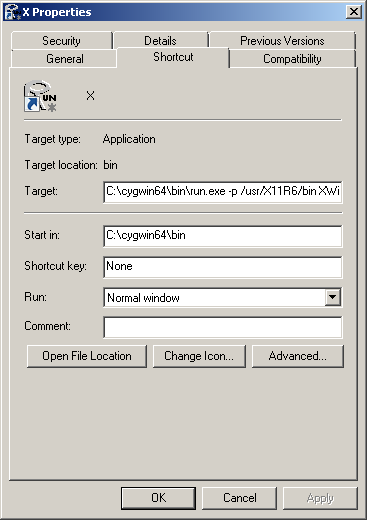
Task: Click the Cancel button
Action: (240, 498)
